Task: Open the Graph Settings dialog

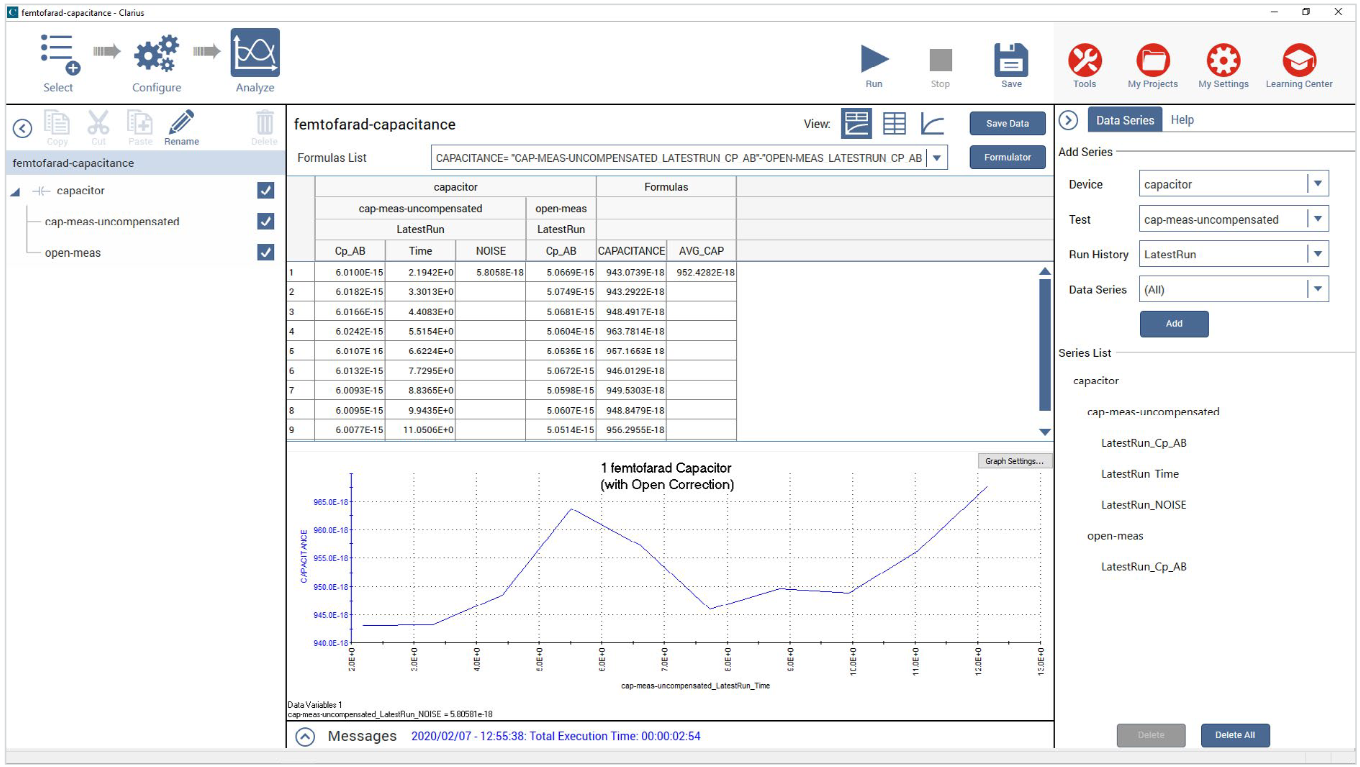Action: click(x=1016, y=460)
